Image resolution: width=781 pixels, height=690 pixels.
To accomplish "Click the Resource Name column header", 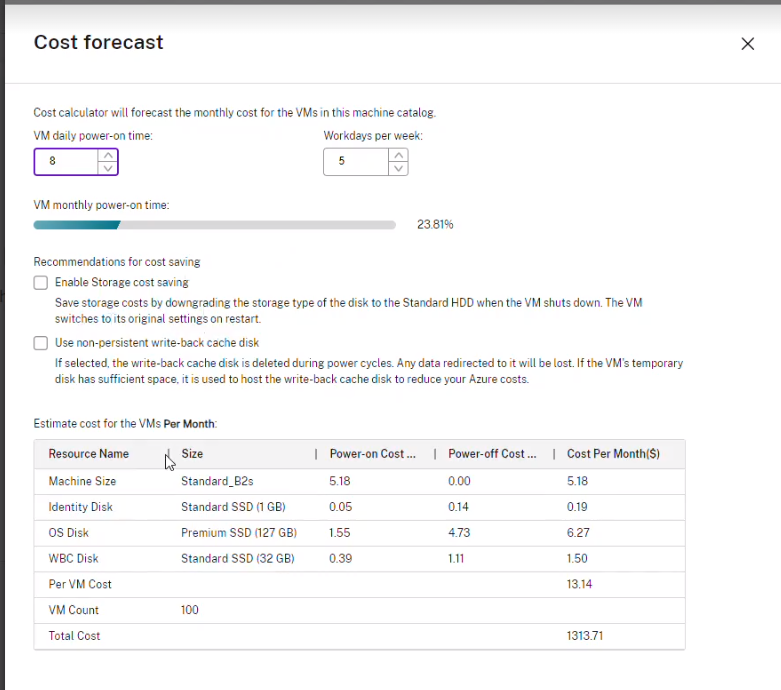I will tap(89, 454).
